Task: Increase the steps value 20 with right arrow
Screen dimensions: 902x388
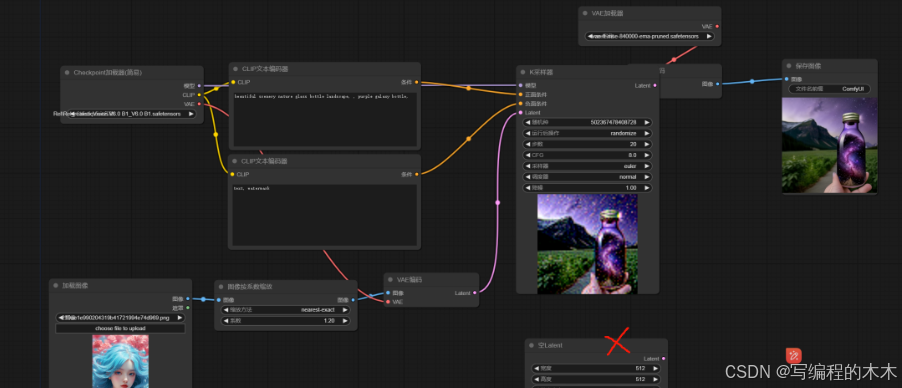Action: [x=647, y=144]
